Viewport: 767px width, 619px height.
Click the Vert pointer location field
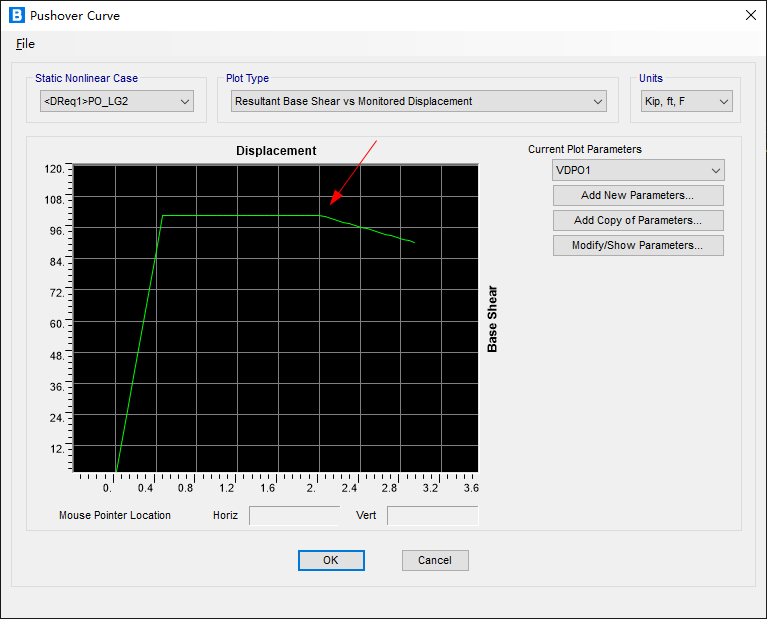click(x=432, y=516)
